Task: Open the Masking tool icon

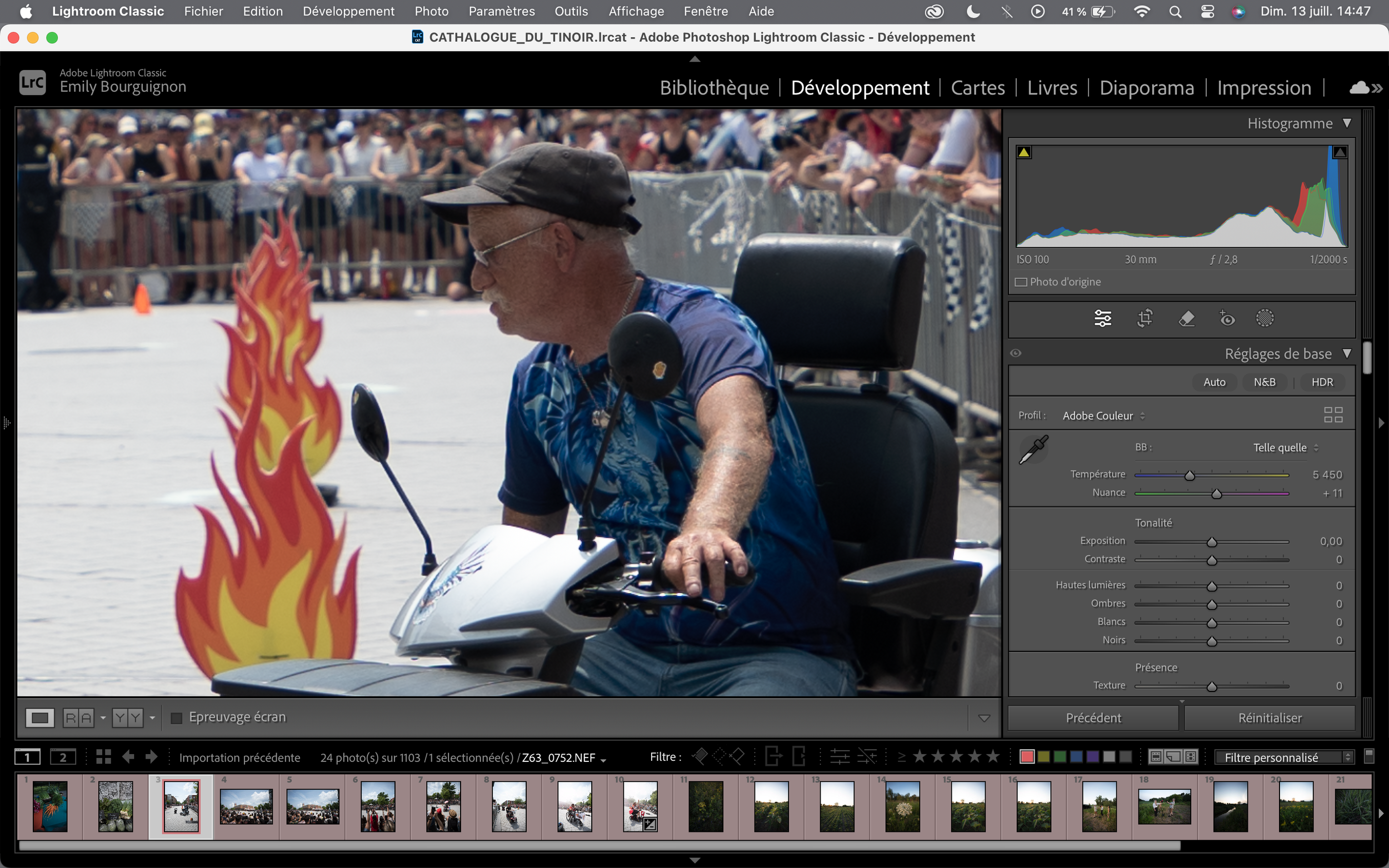Action: 1265,318
